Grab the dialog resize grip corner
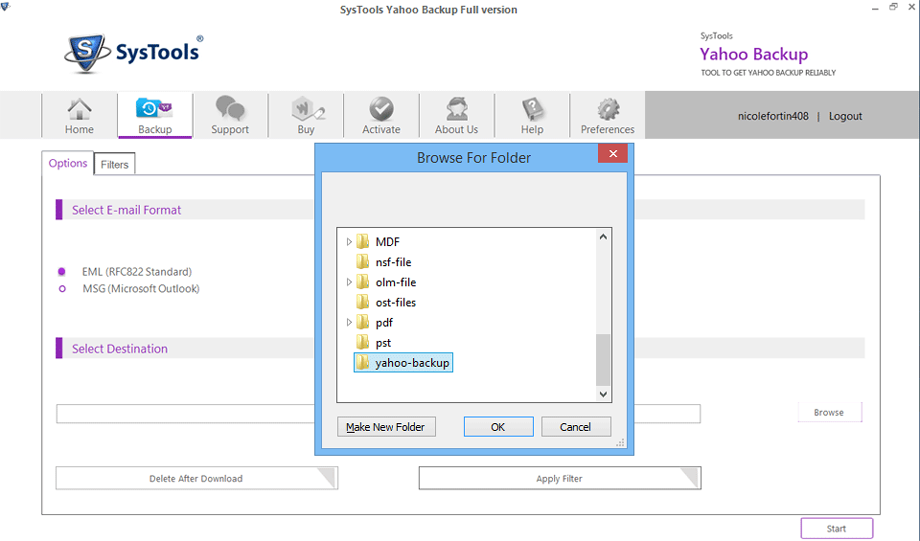The width and height of the screenshot is (920, 541). tap(620, 443)
